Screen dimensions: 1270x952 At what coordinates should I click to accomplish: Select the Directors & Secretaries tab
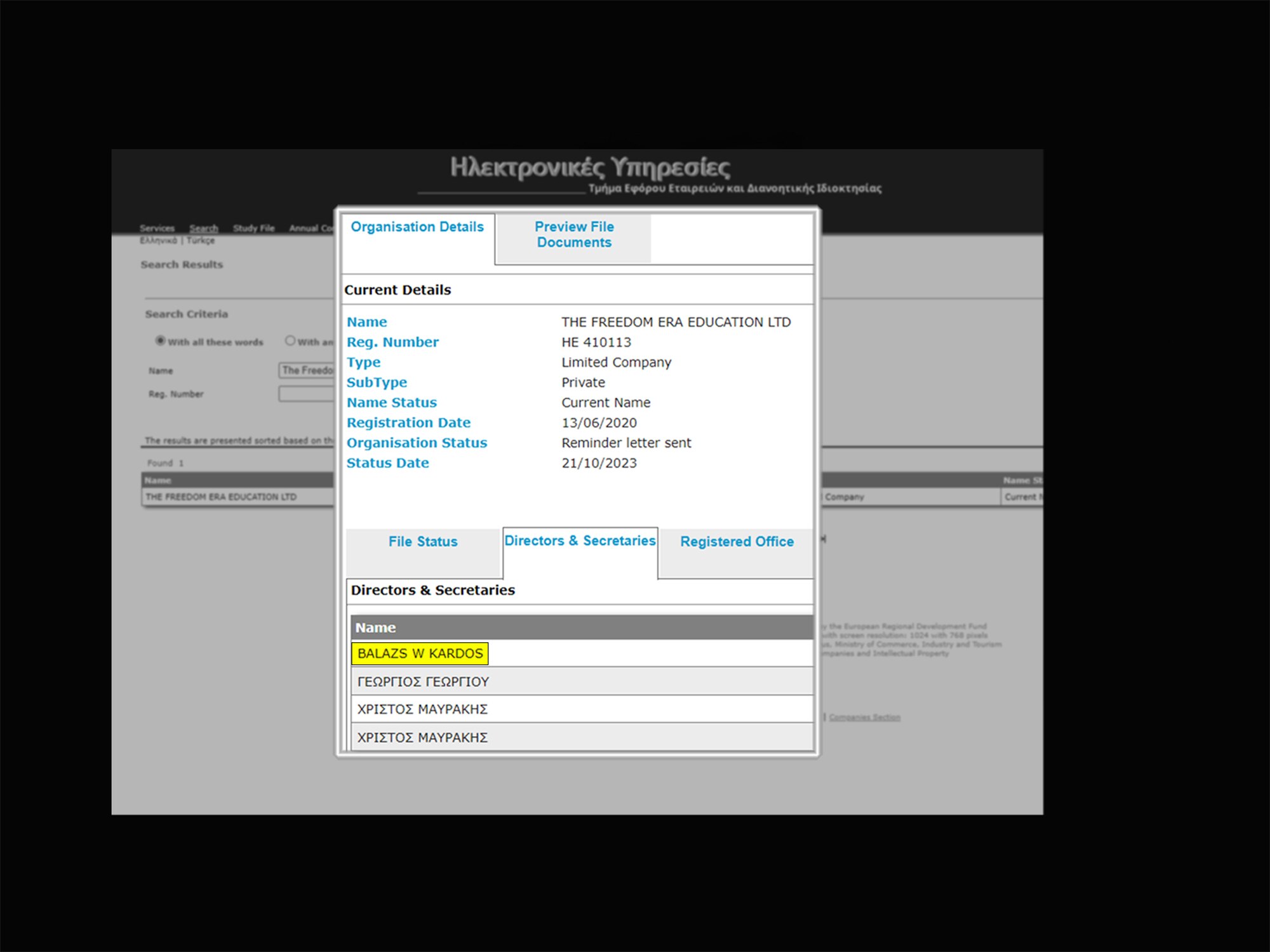(x=580, y=541)
